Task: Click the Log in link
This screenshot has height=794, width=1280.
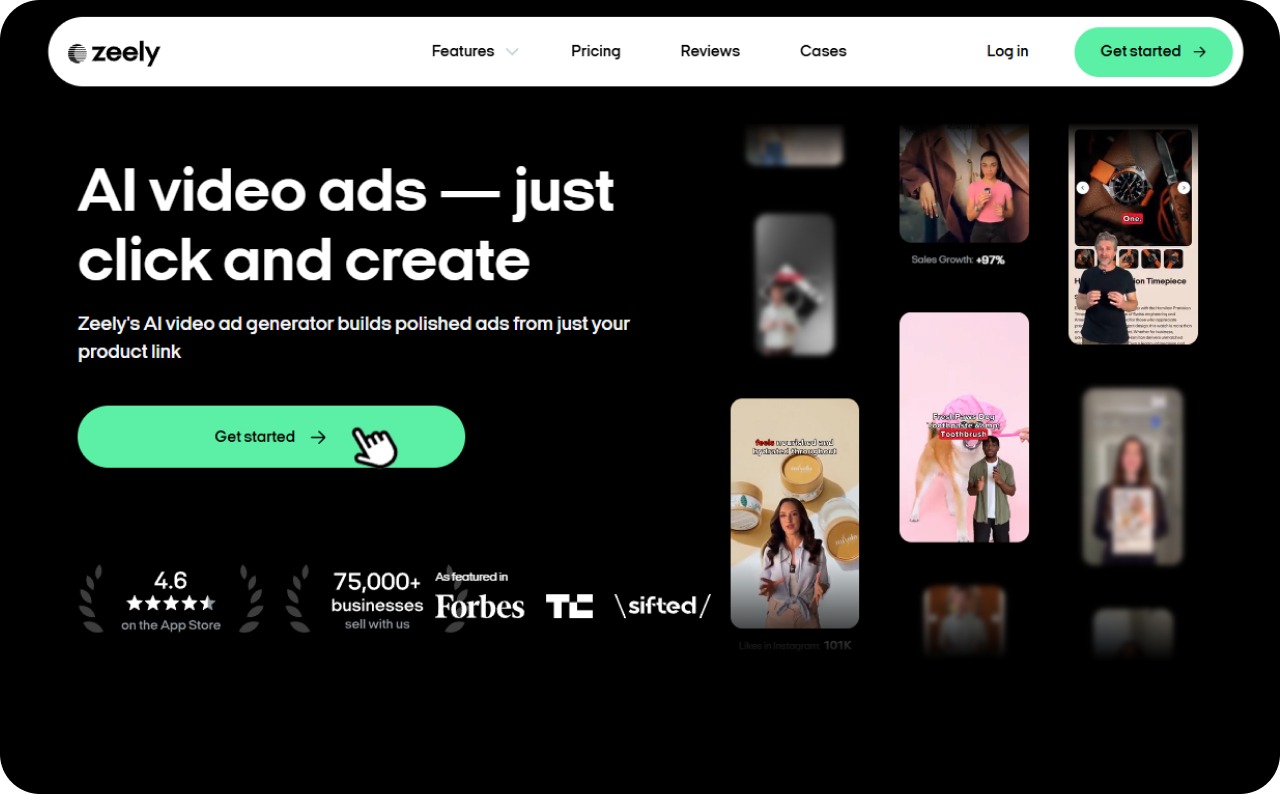Action: pyautogui.click(x=1007, y=51)
